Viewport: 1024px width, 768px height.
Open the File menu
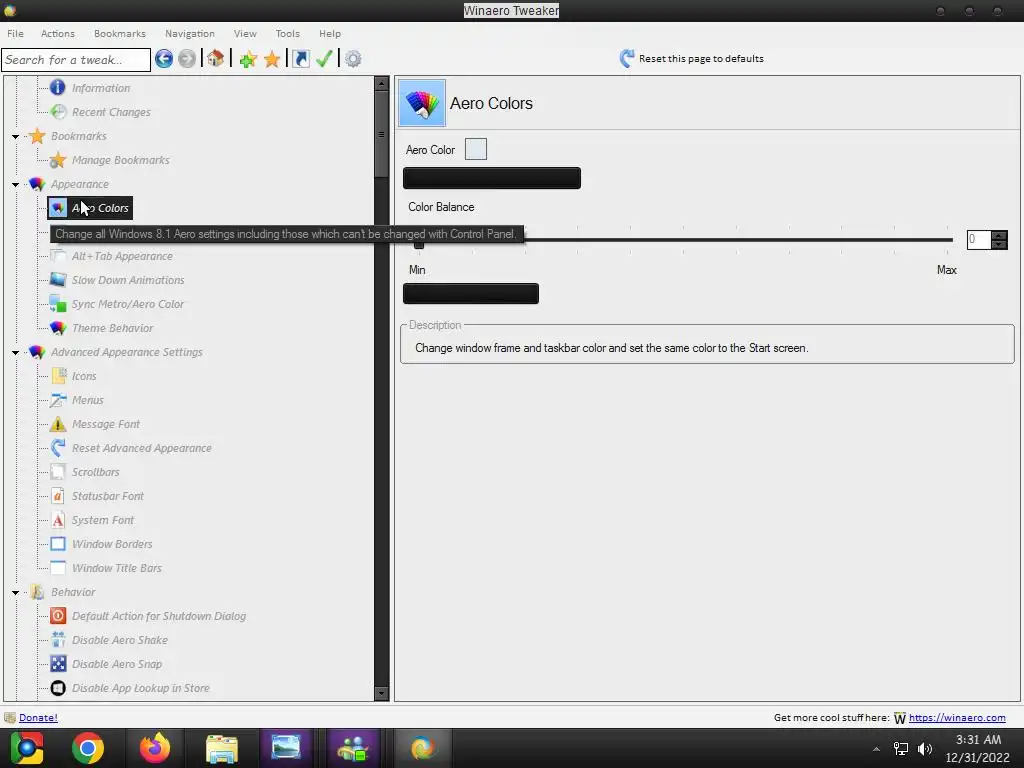click(x=15, y=33)
